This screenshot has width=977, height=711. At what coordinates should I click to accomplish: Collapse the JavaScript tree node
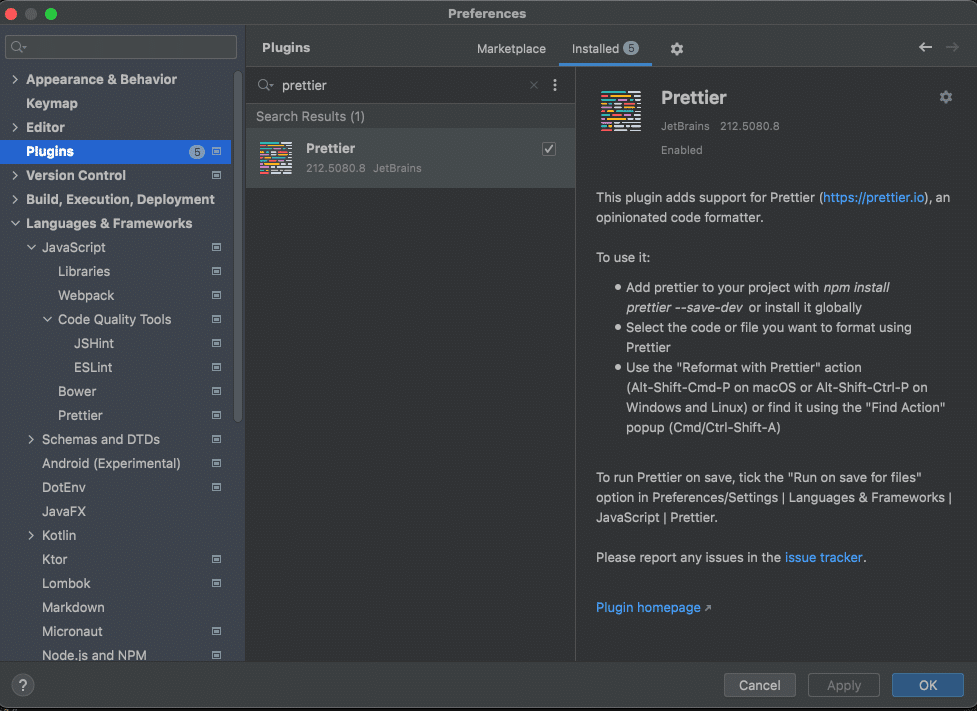(31, 247)
